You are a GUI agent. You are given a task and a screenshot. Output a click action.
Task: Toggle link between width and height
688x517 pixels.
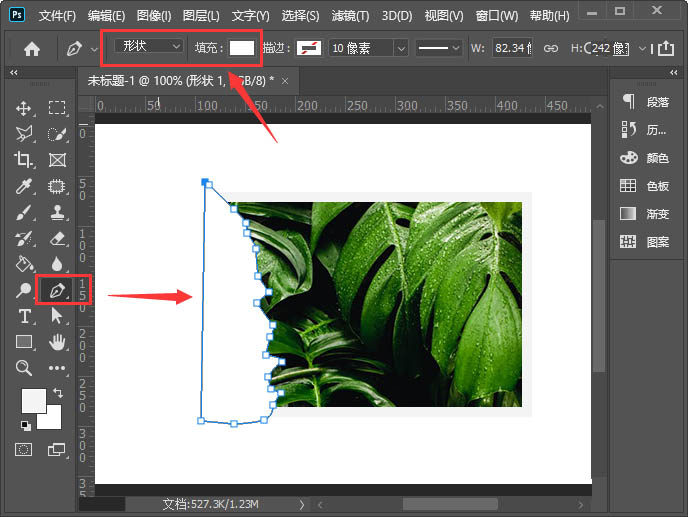pos(551,48)
